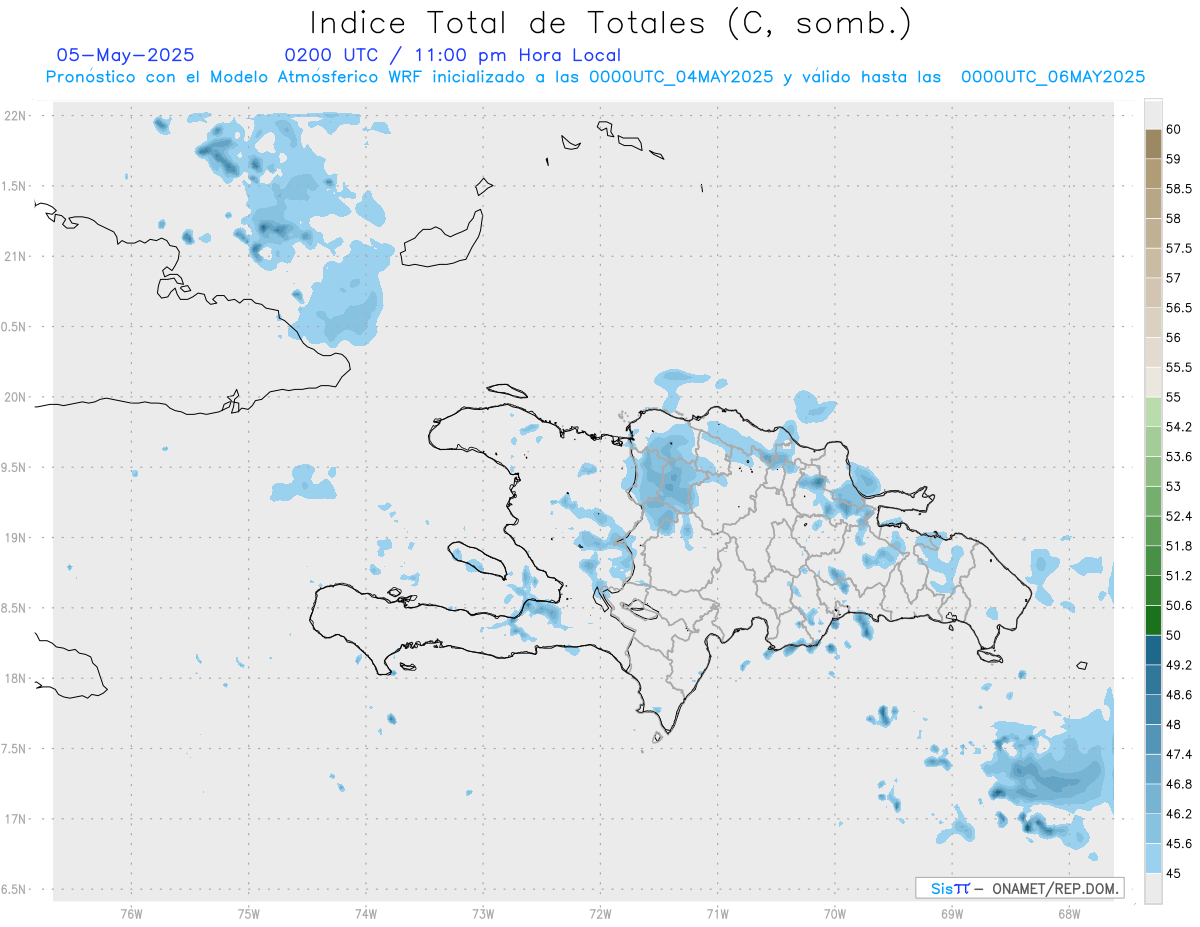Click the "18N" latitude label
This screenshot has height=927, width=1200.
pos(15,678)
